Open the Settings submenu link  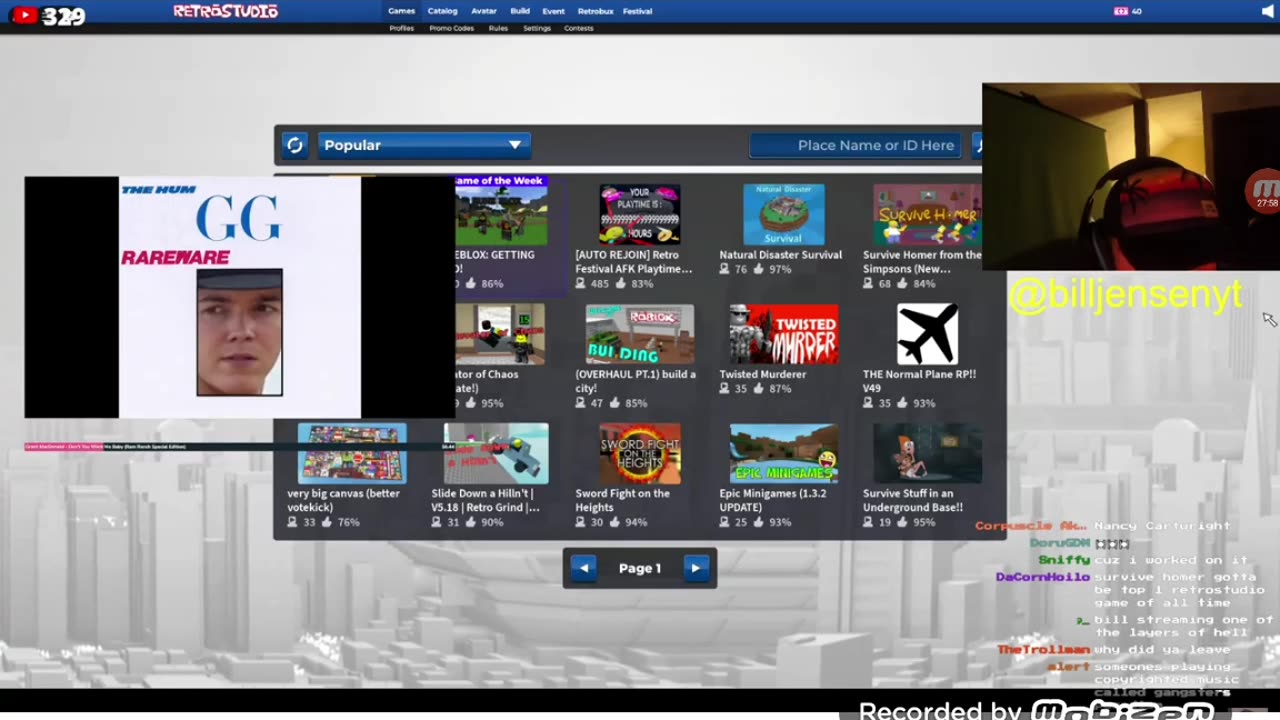536,28
